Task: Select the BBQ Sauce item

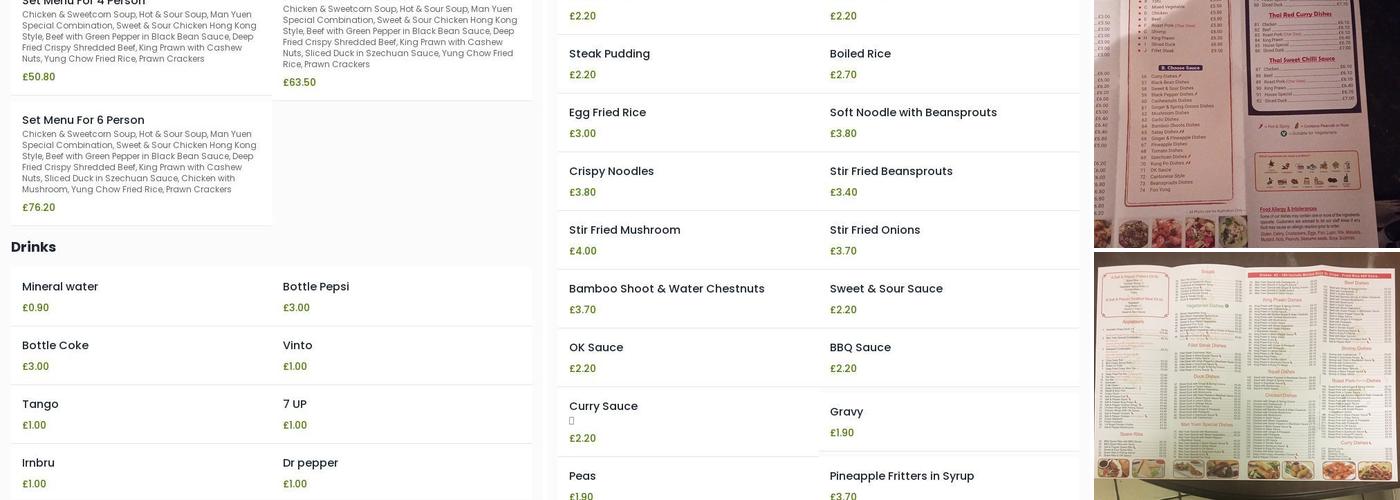Action: [859, 348]
